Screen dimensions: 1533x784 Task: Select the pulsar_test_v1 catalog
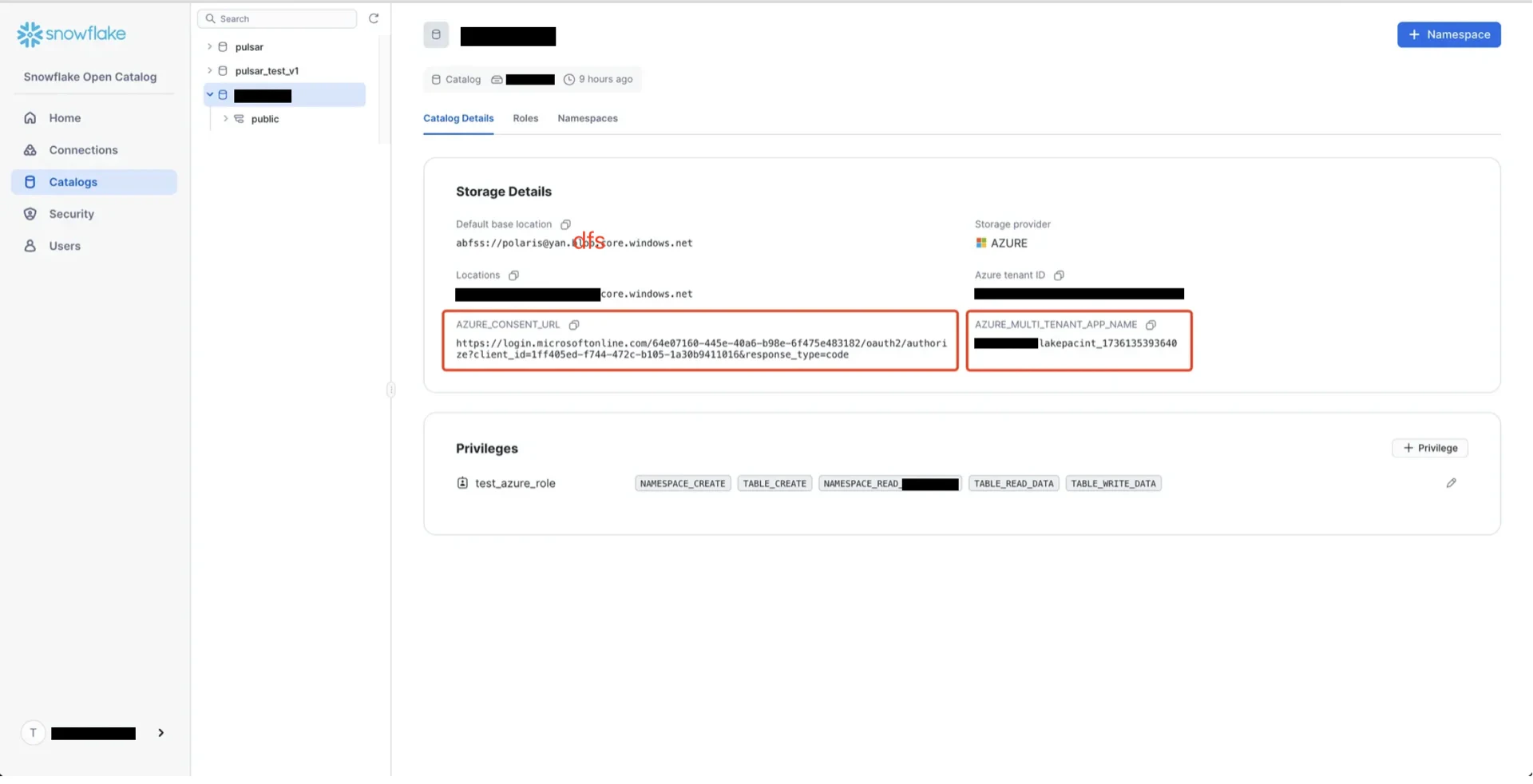[267, 71]
